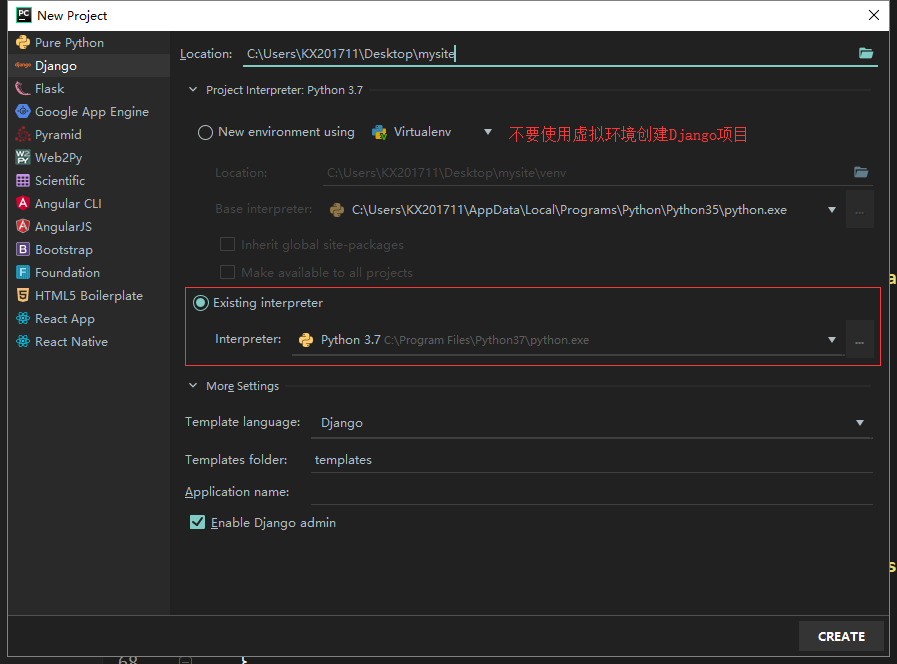Check Make available to all projects
Screen dimensions: 897x664
tap(227, 272)
